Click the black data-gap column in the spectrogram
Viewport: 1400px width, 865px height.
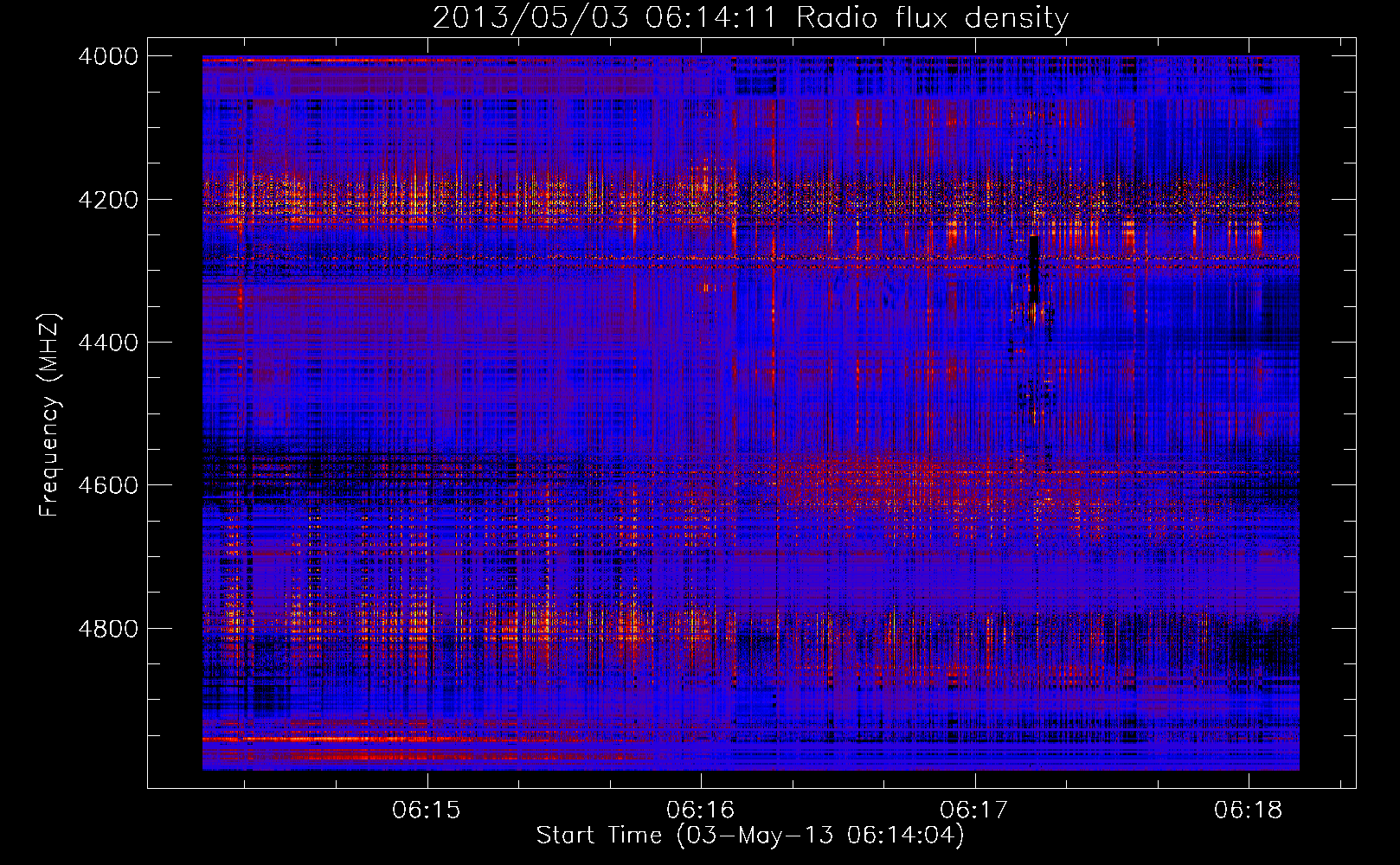[x=1033, y=268]
